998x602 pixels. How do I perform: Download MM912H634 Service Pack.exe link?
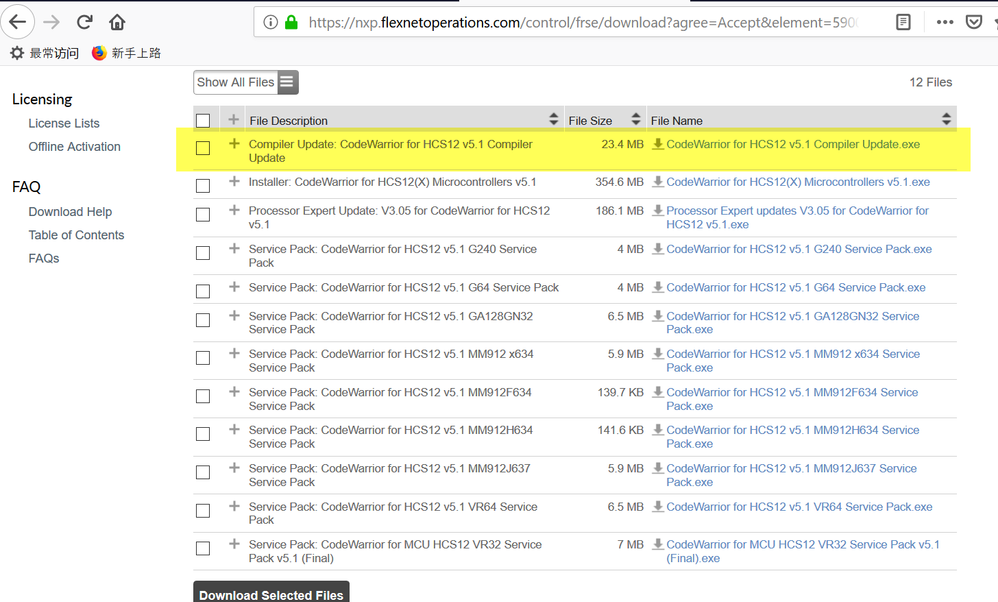coord(792,437)
